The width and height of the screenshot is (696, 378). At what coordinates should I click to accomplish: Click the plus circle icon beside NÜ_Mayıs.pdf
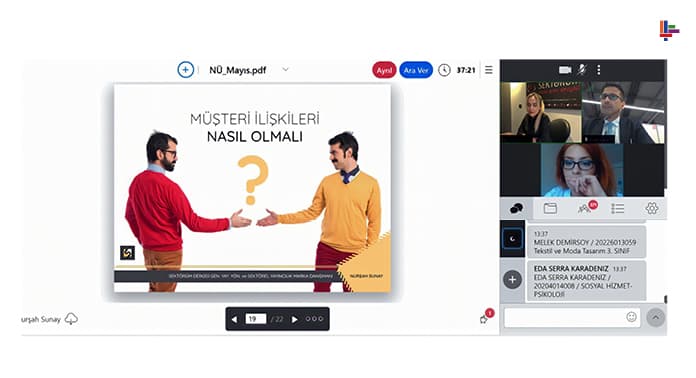click(186, 70)
